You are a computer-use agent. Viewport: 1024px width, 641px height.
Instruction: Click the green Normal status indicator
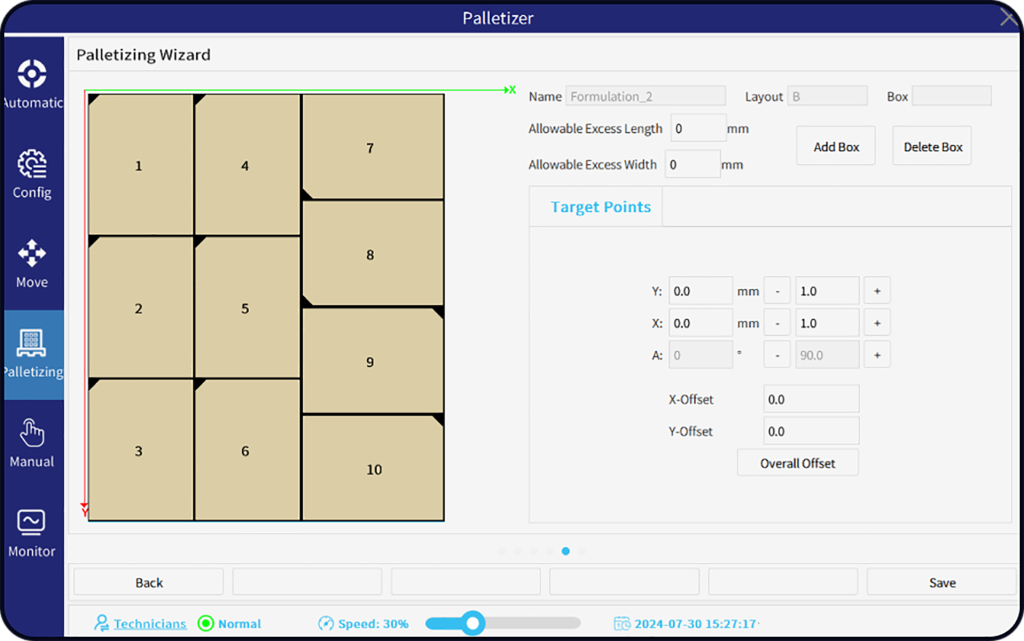click(x=206, y=623)
